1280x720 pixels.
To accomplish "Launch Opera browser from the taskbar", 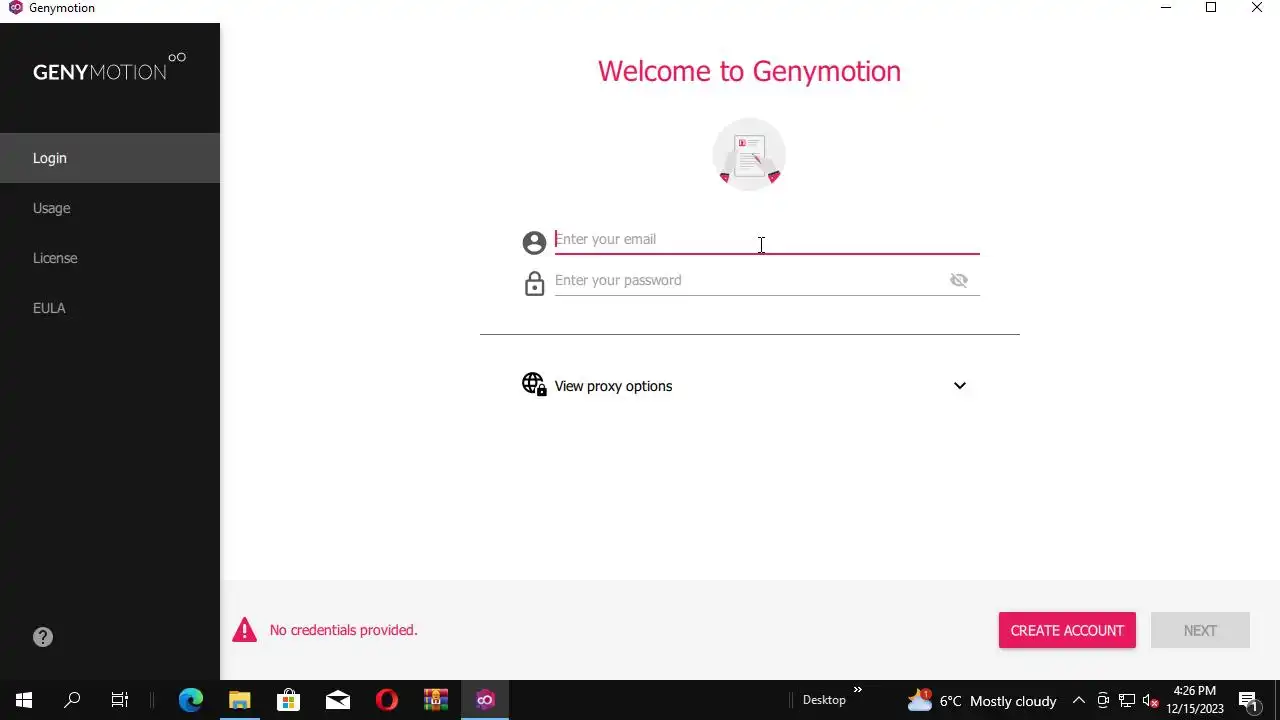I will coord(387,700).
